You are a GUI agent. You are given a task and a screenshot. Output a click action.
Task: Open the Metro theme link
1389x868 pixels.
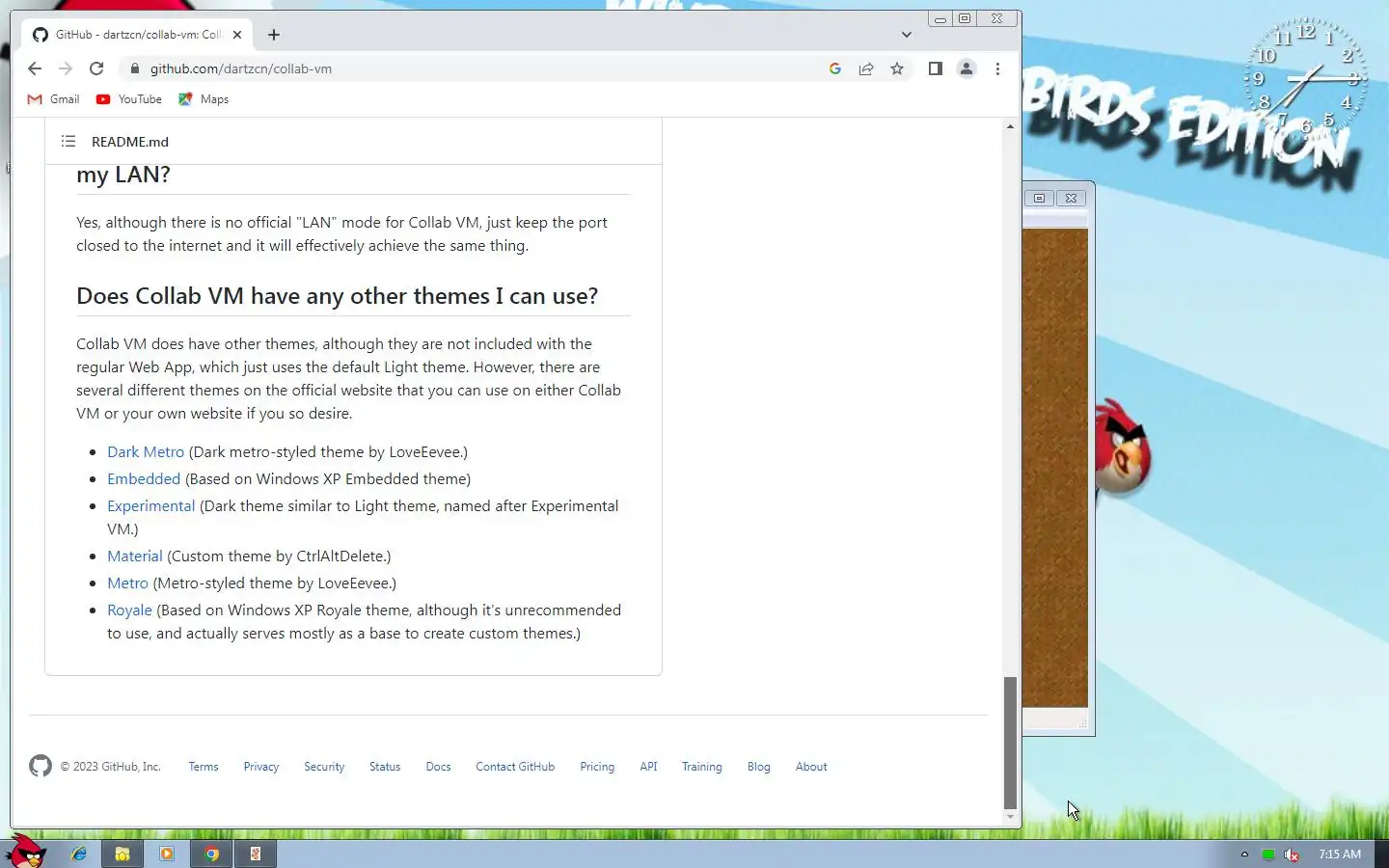click(127, 583)
